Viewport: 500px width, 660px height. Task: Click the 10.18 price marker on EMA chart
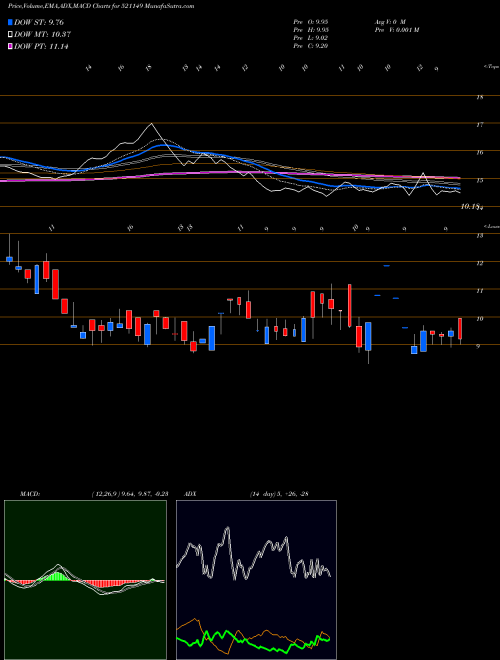pos(470,206)
